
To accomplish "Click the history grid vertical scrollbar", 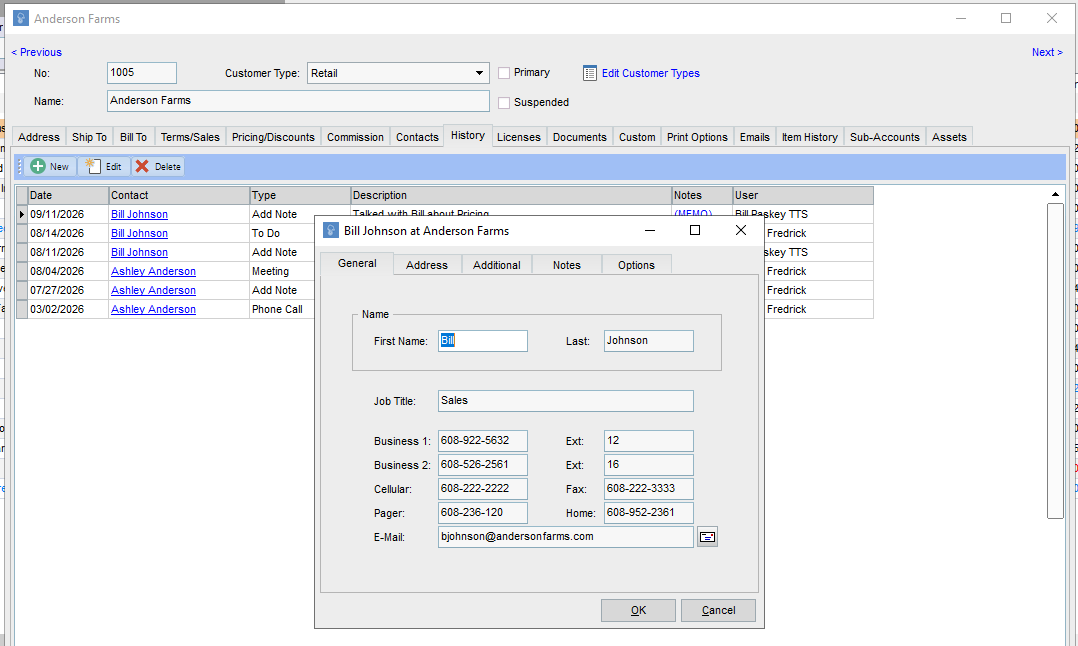I will [1055, 360].
